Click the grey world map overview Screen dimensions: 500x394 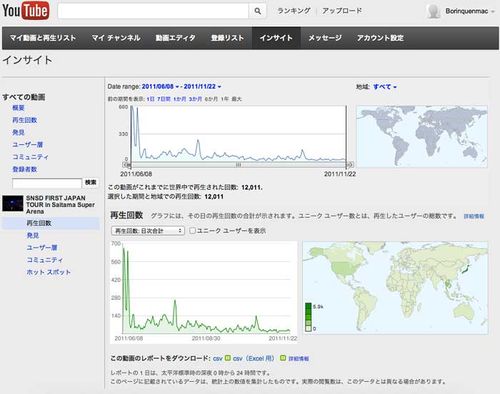pyautogui.click(x=422, y=136)
